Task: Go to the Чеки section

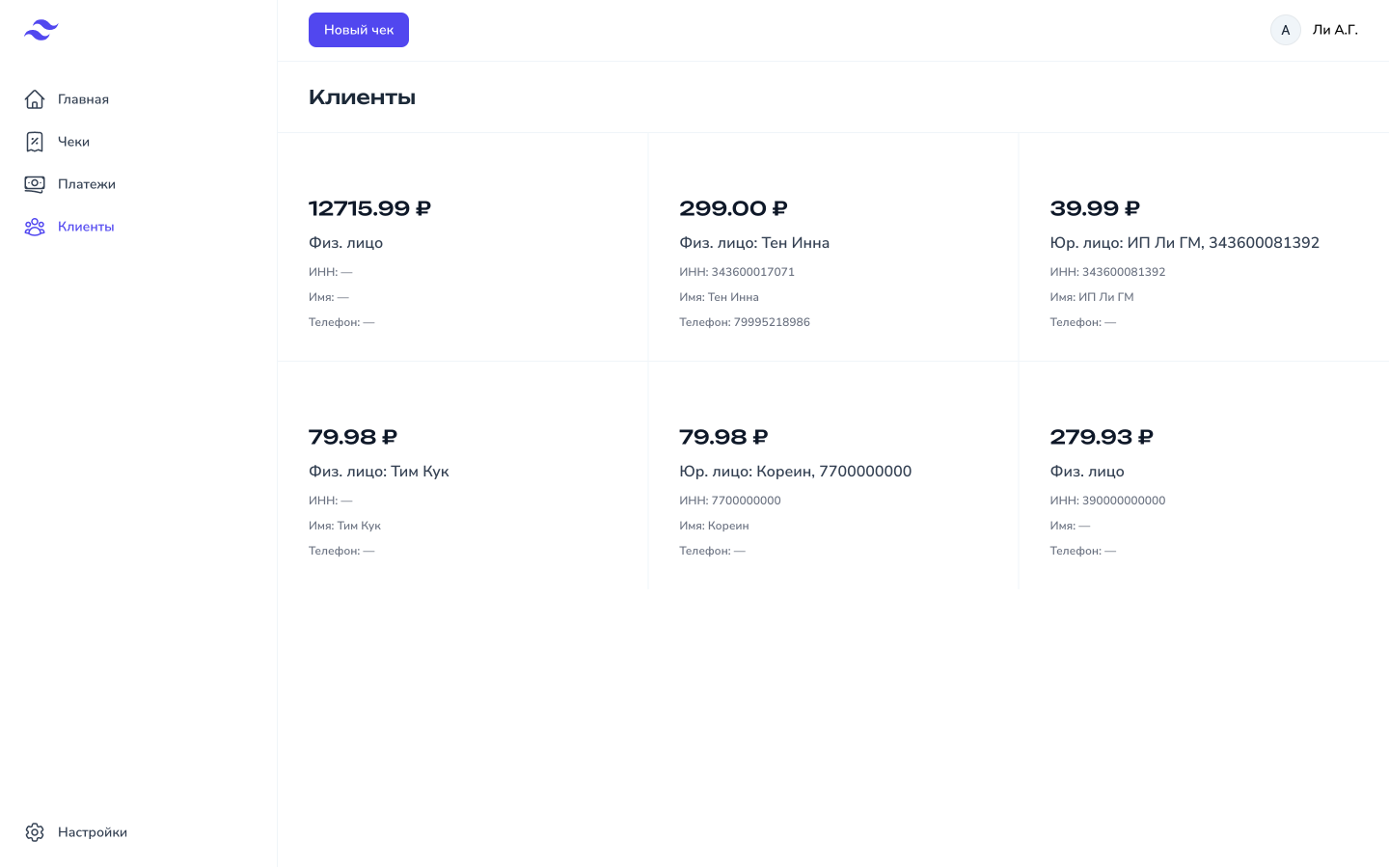Action: (73, 142)
